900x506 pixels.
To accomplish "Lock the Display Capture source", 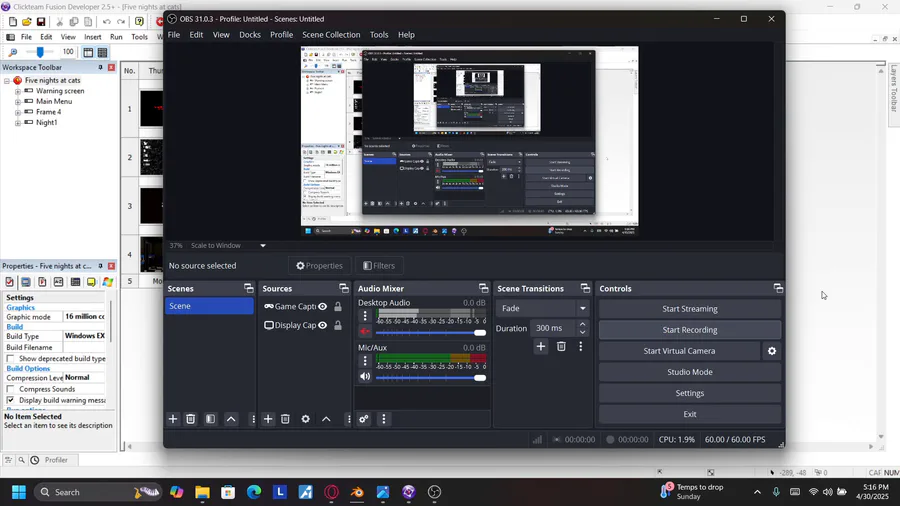I will [338, 325].
